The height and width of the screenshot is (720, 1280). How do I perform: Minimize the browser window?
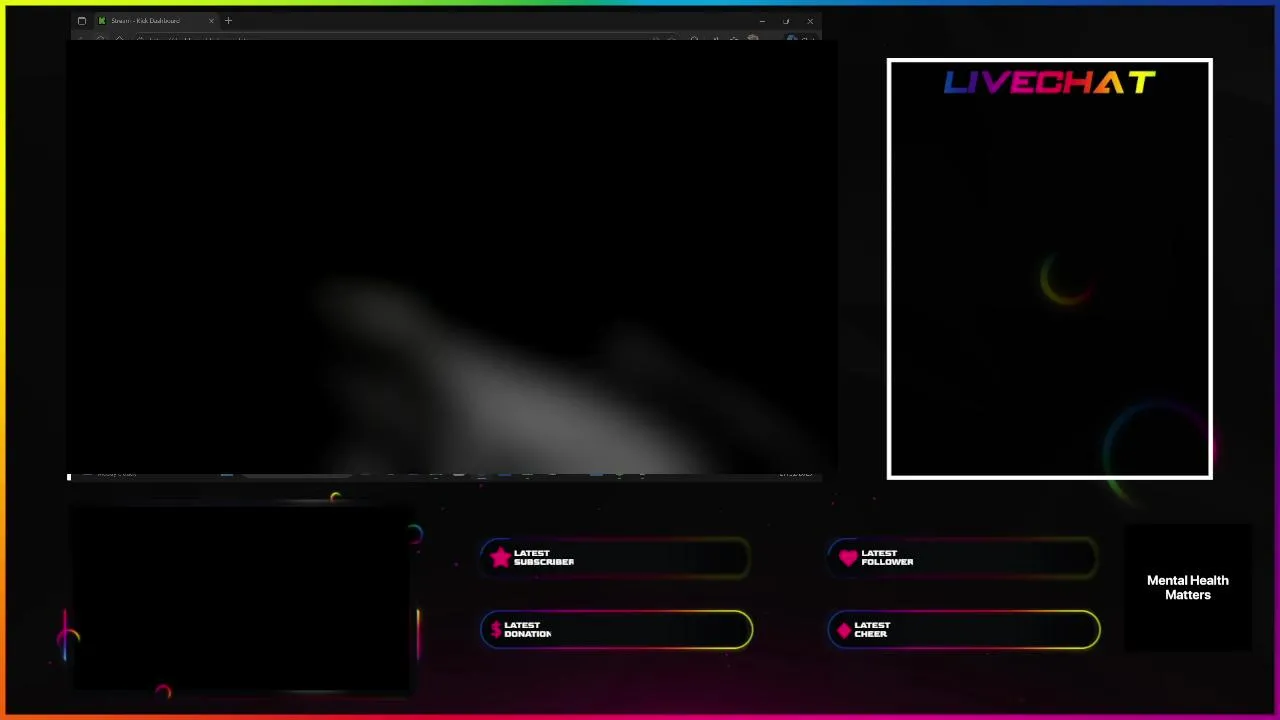tap(762, 21)
